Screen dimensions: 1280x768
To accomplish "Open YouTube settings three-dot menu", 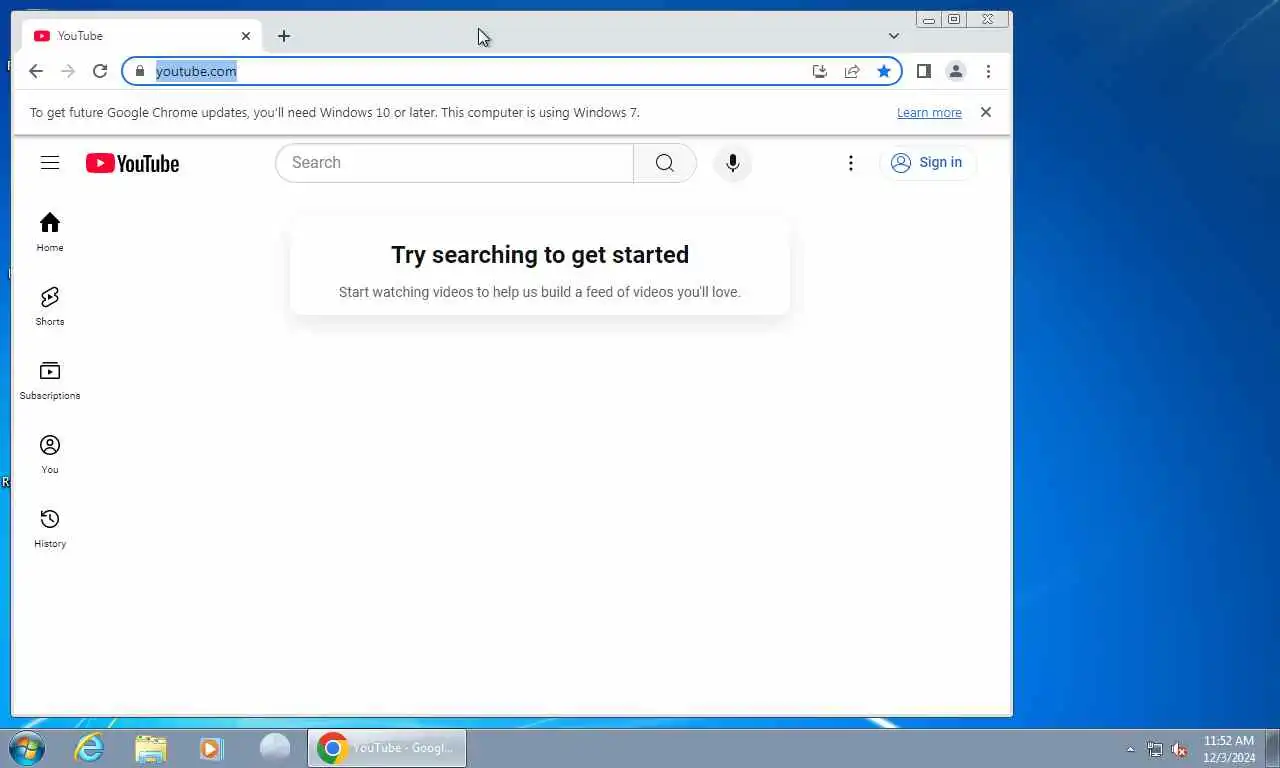I will [851, 163].
